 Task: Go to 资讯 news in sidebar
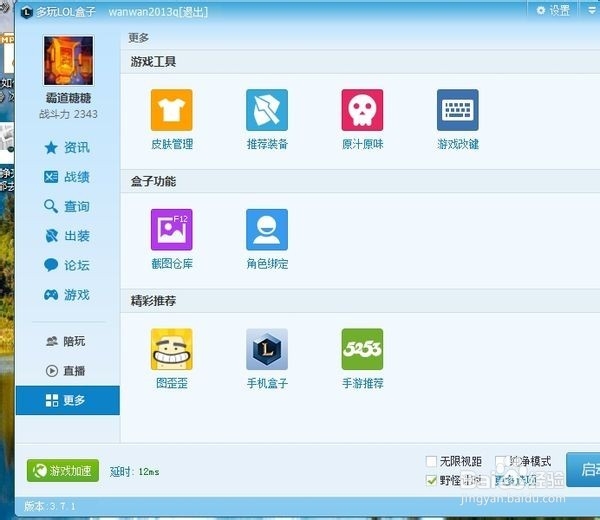coord(67,148)
